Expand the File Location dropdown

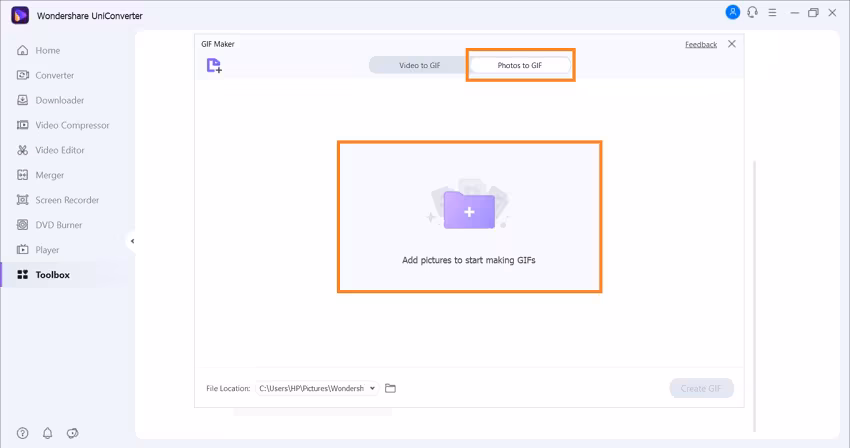point(372,388)
